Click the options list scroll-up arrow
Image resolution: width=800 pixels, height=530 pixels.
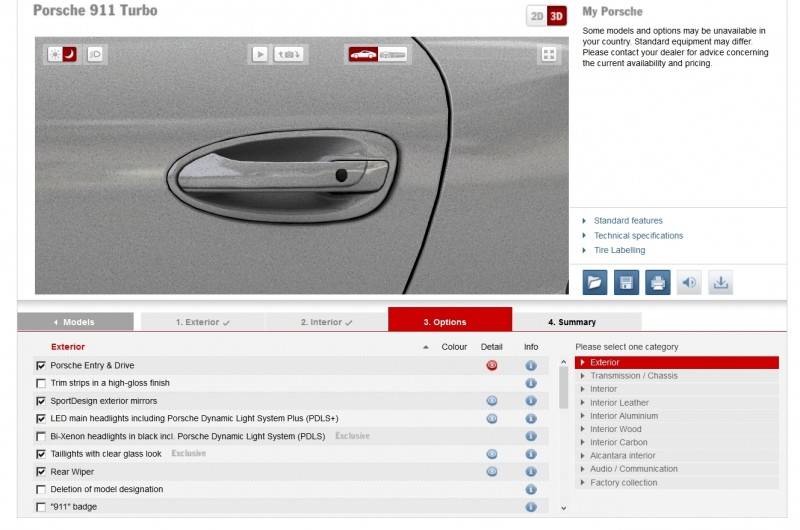(x=563, y=362)
